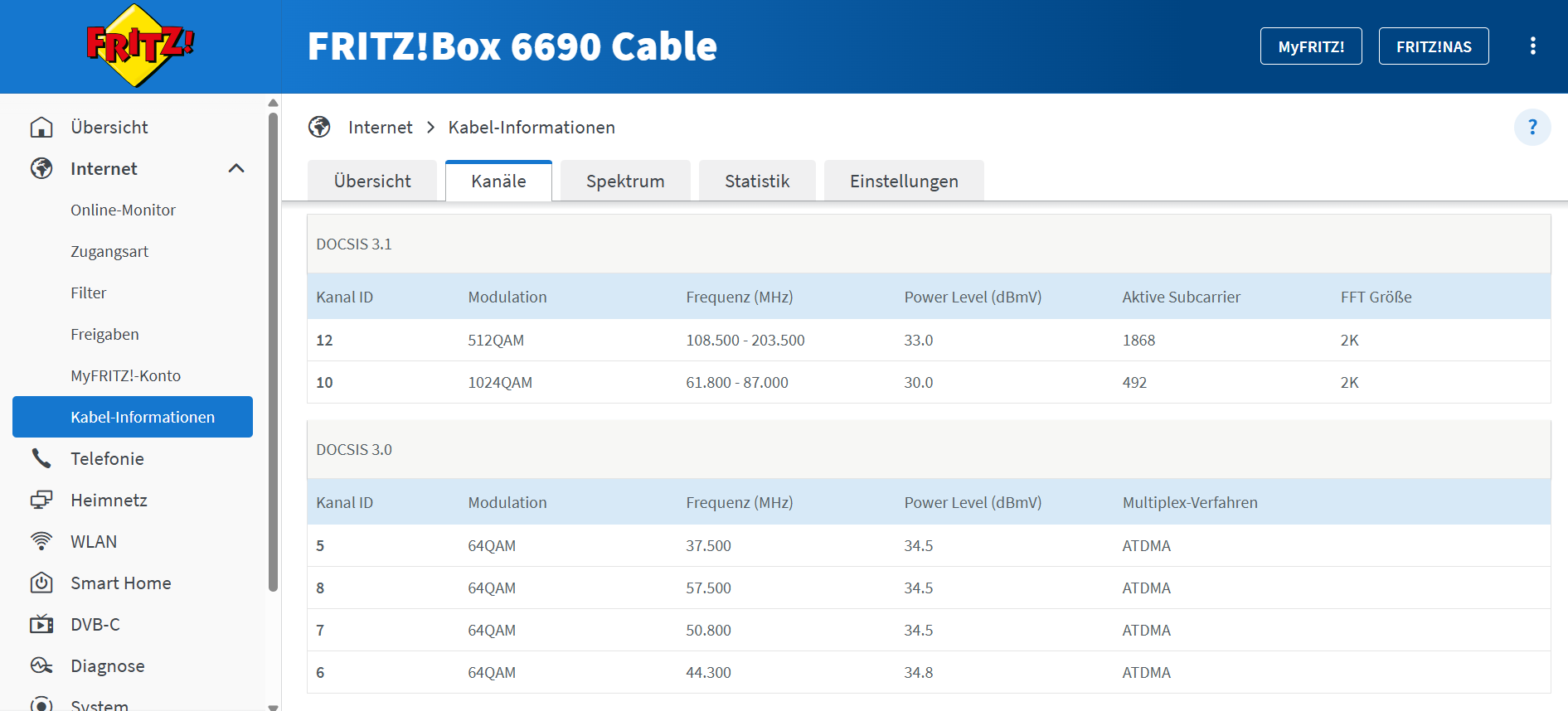Click the Diagnose icon
This screenshot has height=711, width=1568.
pos(41,665)
